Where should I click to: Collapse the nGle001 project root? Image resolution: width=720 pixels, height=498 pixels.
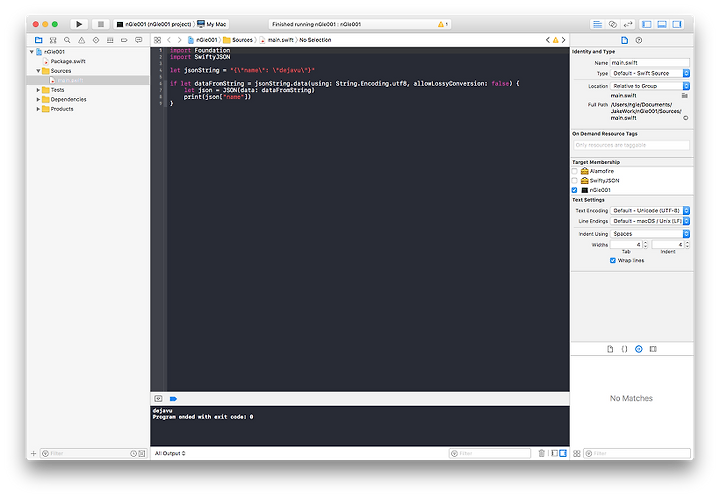coord(32,52)
